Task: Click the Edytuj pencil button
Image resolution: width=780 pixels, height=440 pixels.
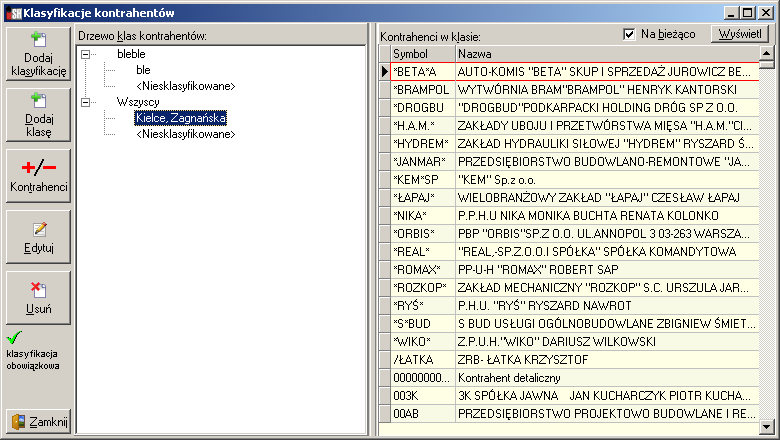Action: click(x=38, y=237)
